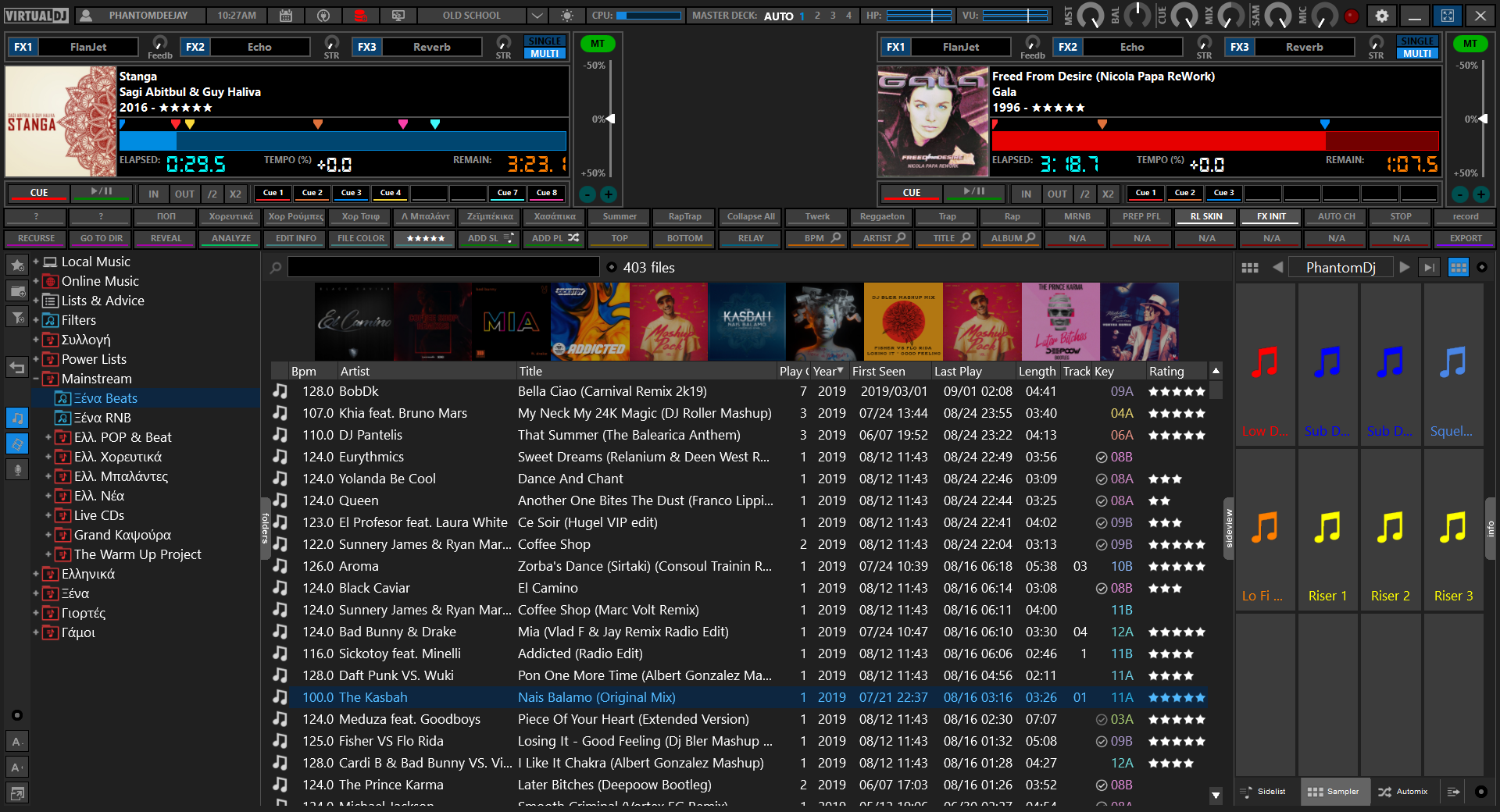The image size is (1500, 812).
Task: Adjust the MST master volume knob
Action: [x=1091, y=15]
